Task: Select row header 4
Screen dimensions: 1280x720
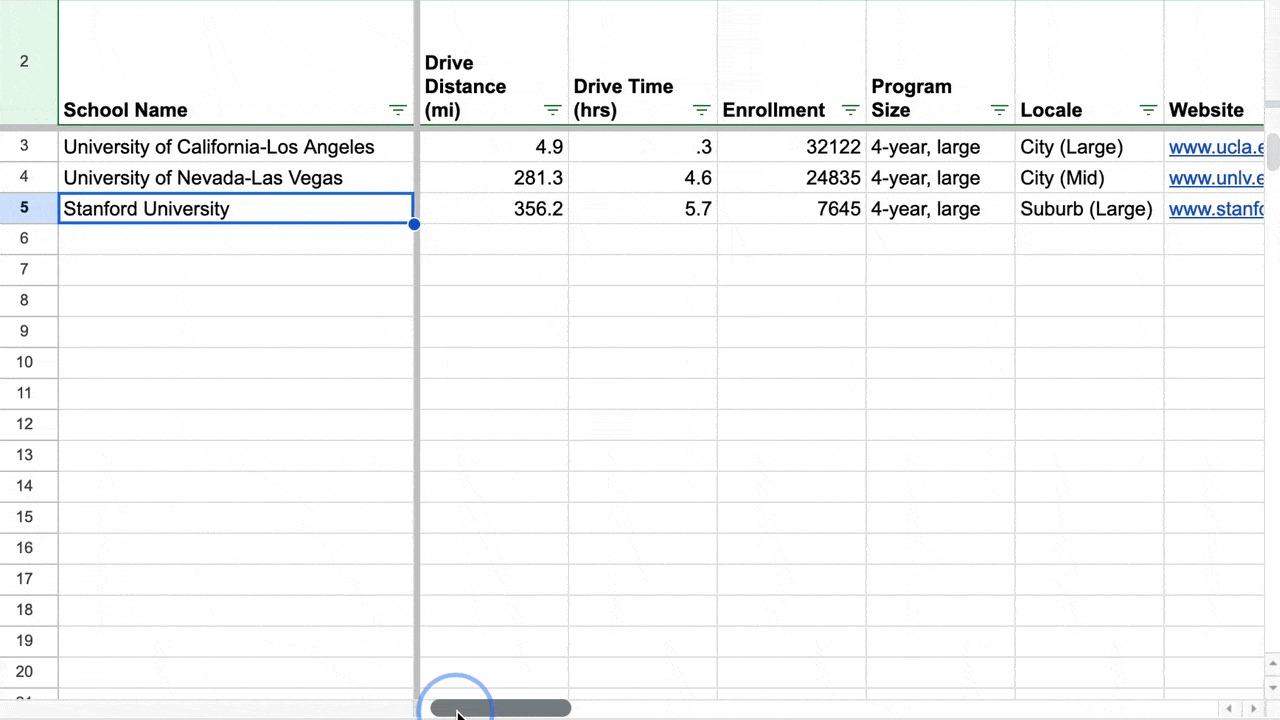Action: pos(29,178)
